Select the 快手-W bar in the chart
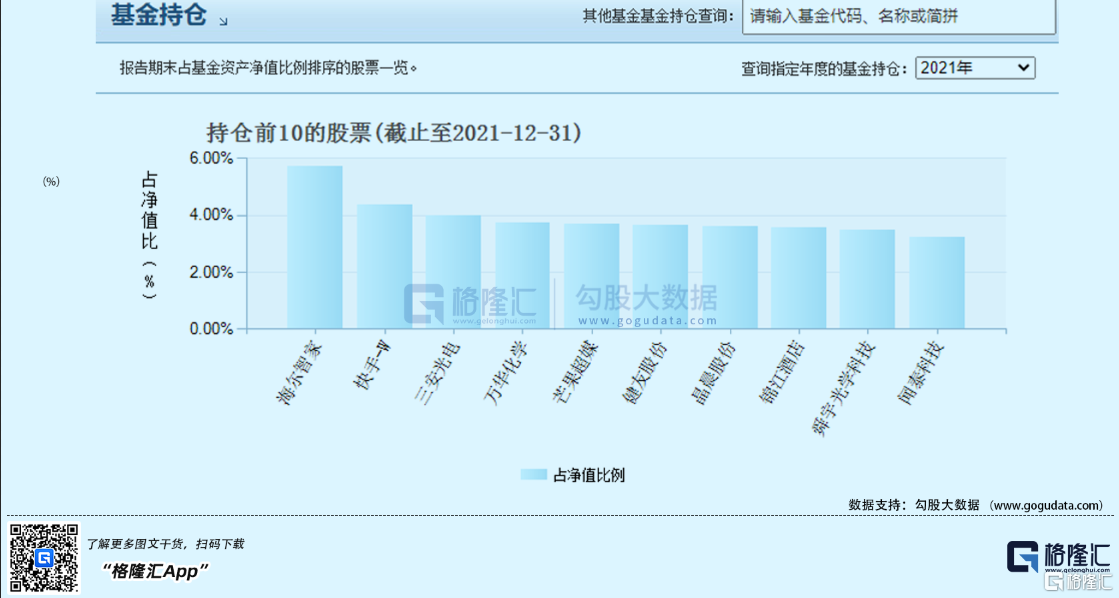 (385, 266)
